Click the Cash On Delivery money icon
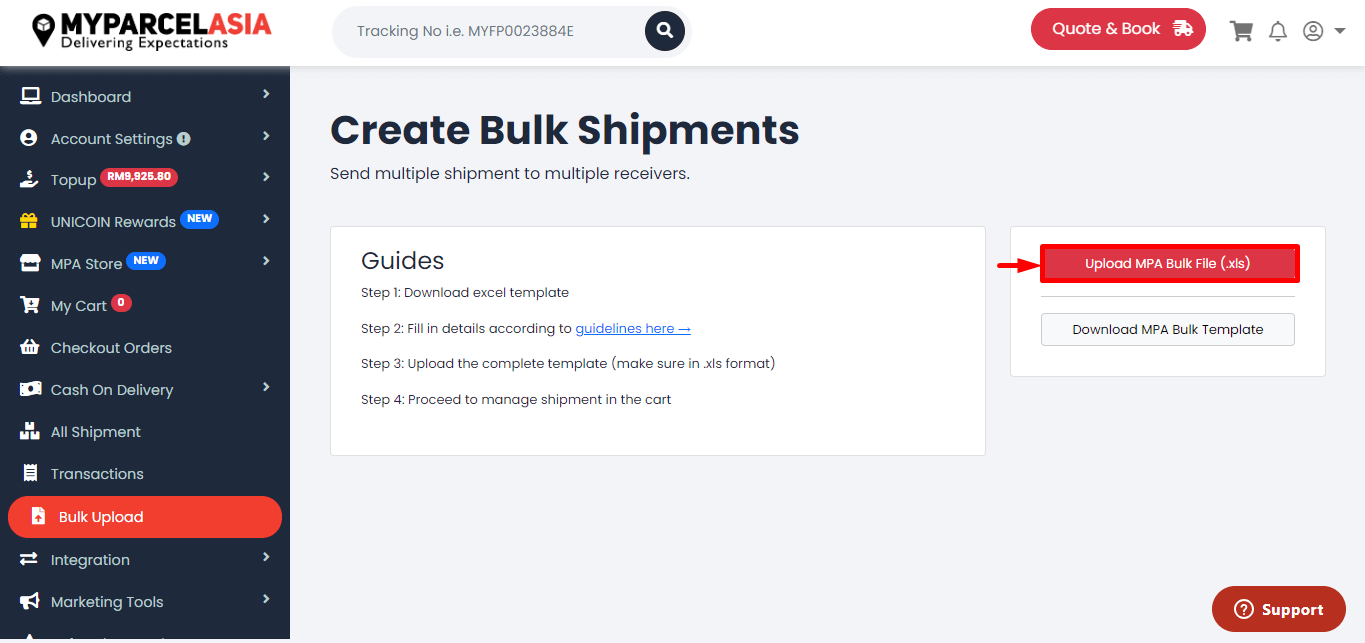This screenshot has height=643, width=1365. click(30, 389)
